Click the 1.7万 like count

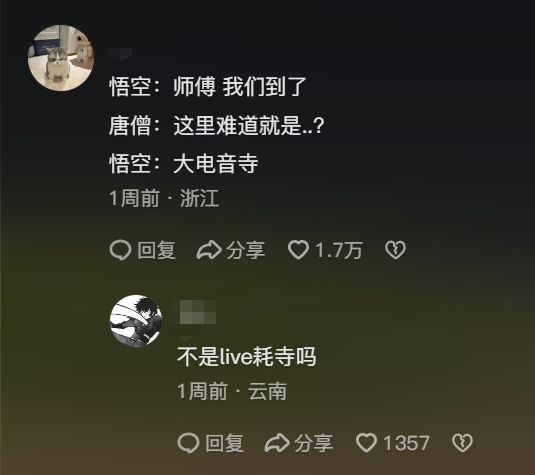pos(339,250)
